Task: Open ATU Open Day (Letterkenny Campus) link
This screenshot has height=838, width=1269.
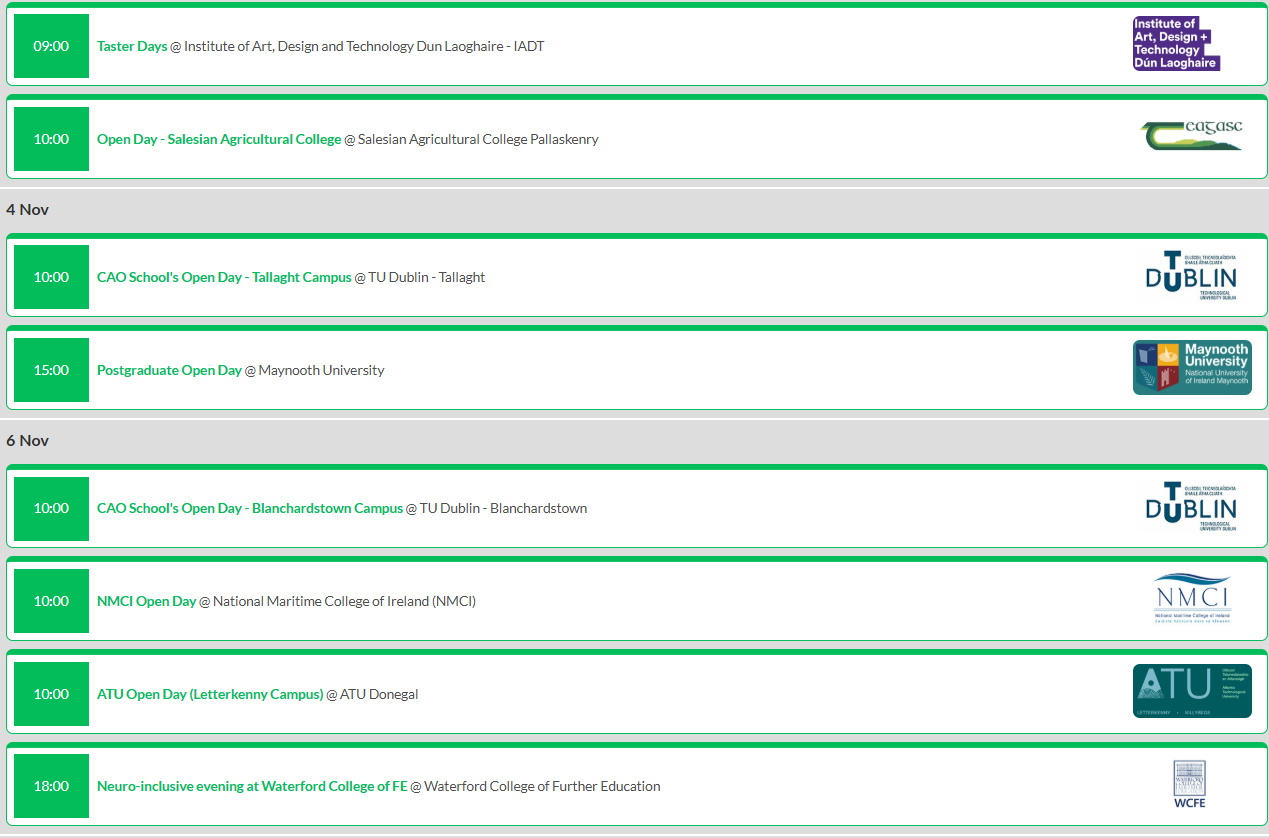Action: (210, 694)
